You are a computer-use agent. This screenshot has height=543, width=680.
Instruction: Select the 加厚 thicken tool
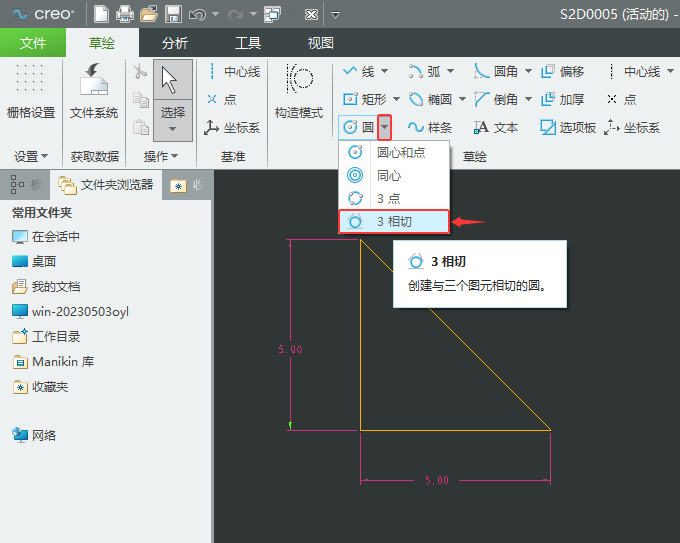pyautogui.click(x=562, y=99)
